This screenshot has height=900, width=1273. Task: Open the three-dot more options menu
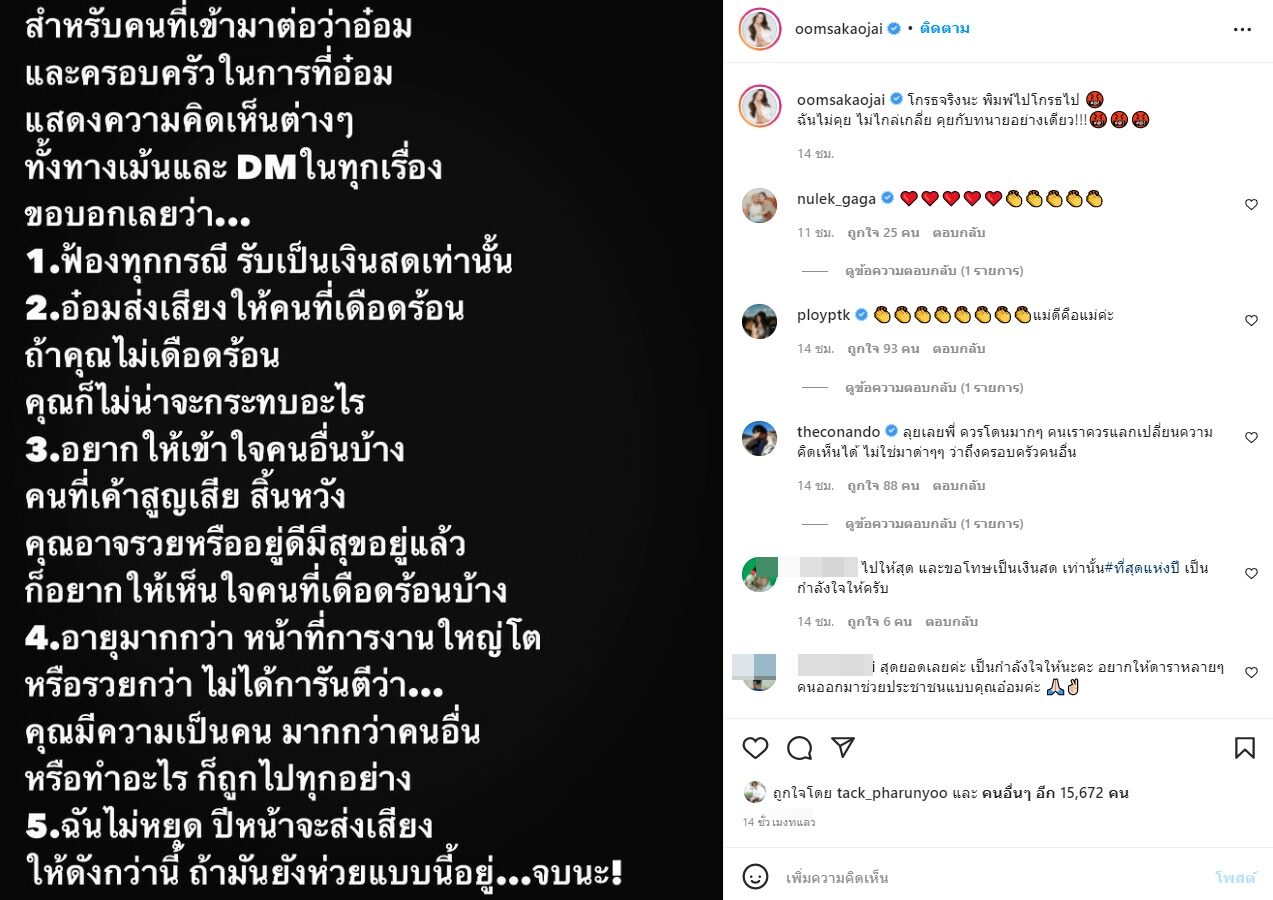[x=1242, y=29]
